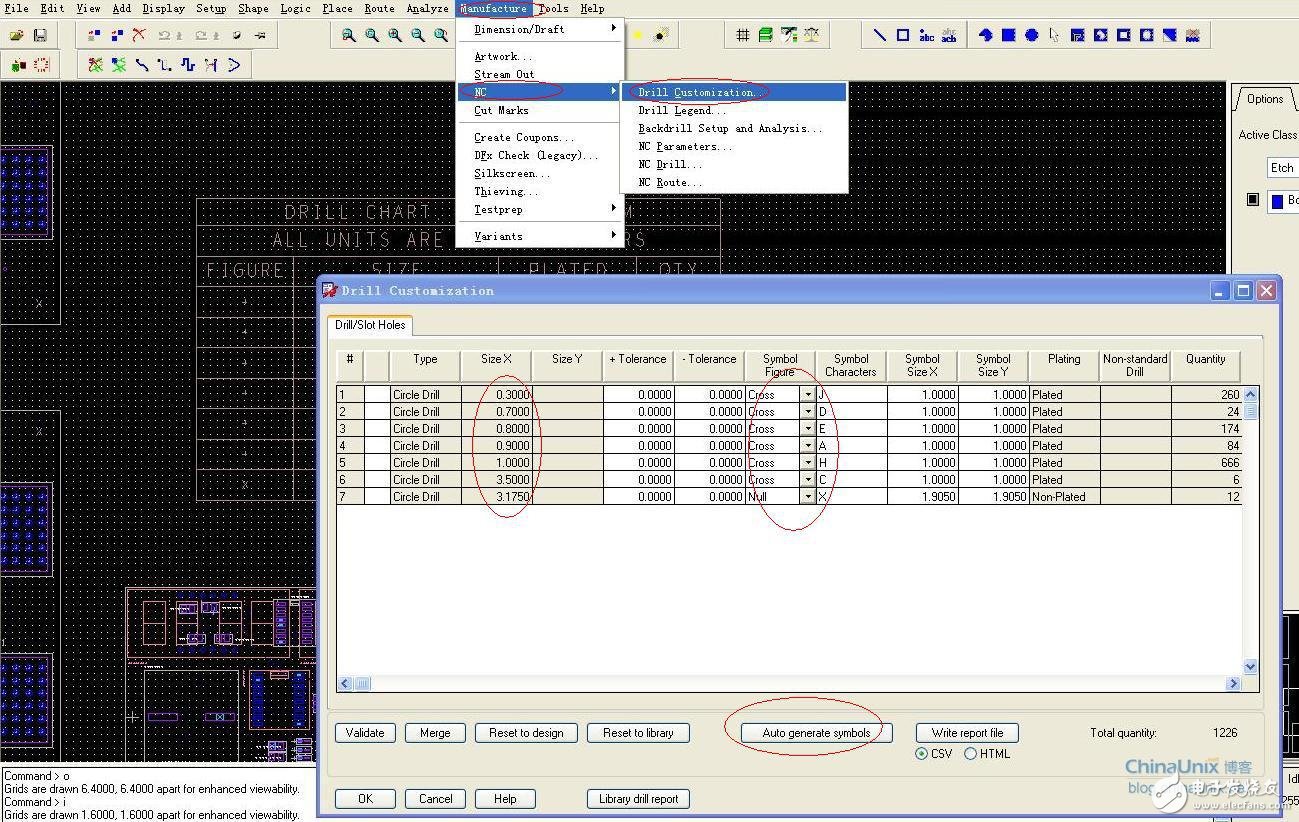Screen dimensions: 1299x822
Task: Toggle the black visibility box in Options panel
Action: click(x=1252, y=200)
